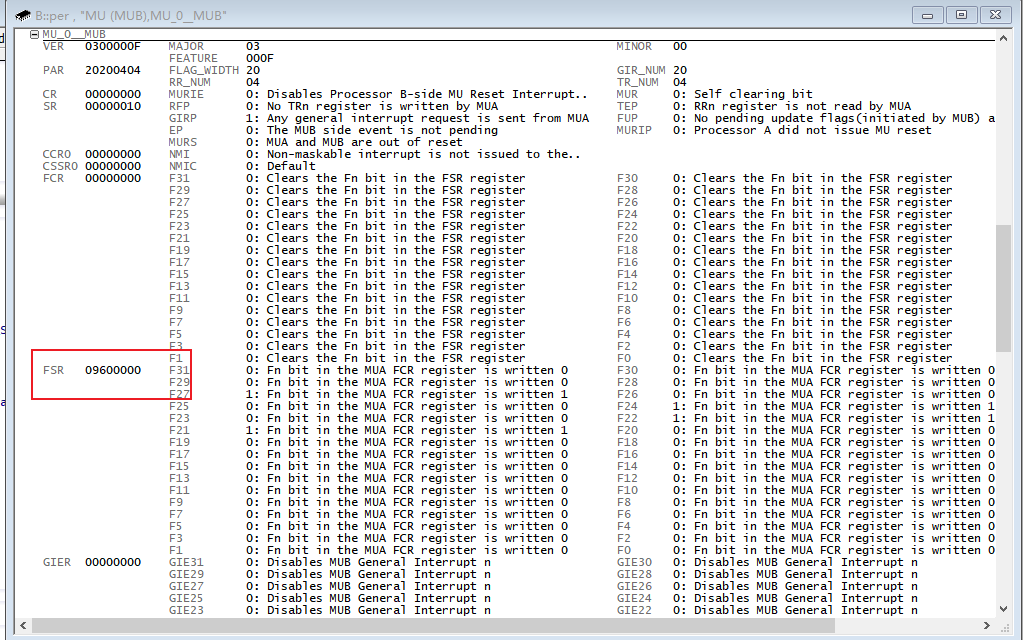Image resolution: width=1023 pixels, height=640 pixels.
Task: Minimize the B::per MU window
Action: [927, 15]
